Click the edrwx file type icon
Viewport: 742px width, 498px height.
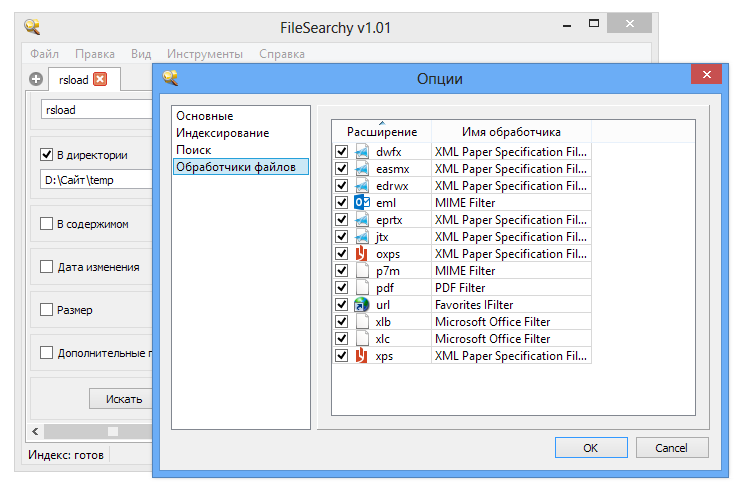(x=362, y=186)
